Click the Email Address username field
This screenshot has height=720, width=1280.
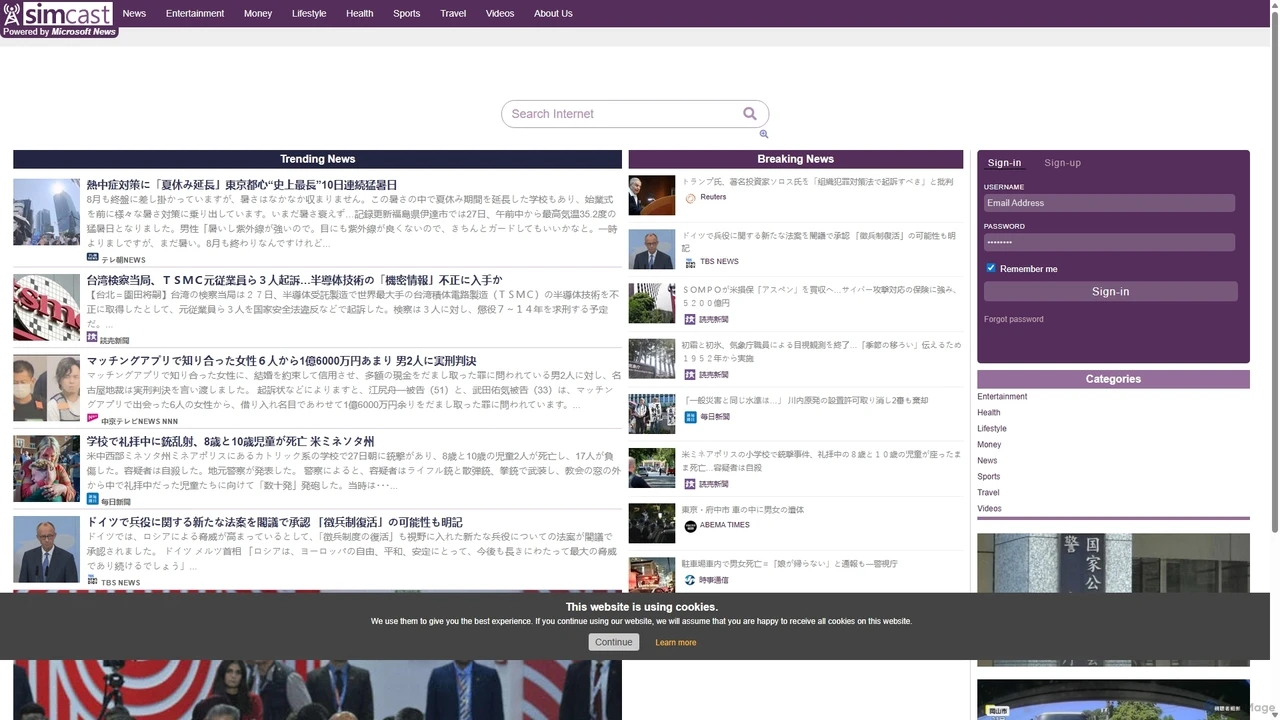1109,203
